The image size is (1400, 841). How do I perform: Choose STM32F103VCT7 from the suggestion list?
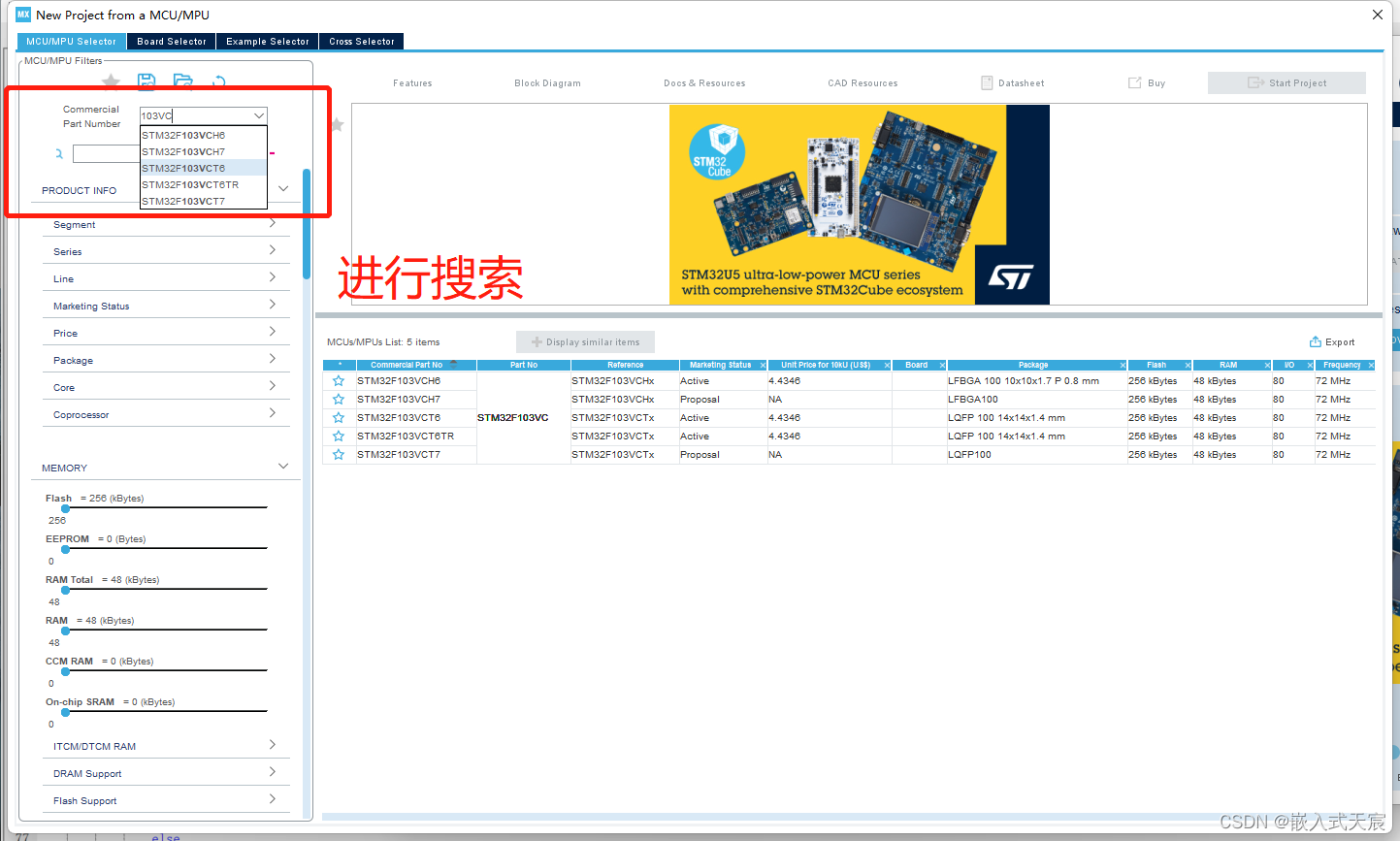tap(204, 201)
